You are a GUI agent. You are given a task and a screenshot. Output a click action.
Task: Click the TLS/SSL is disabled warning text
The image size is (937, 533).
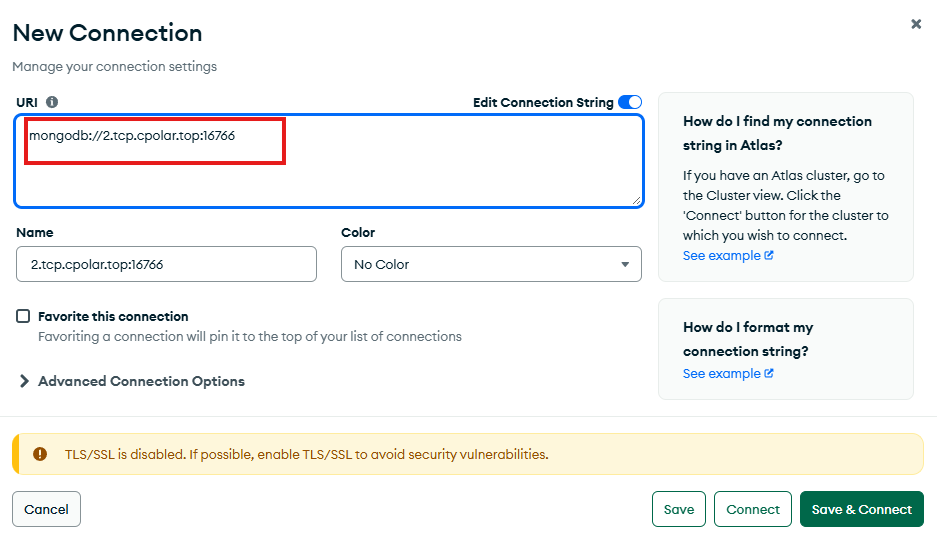(306, 454)
